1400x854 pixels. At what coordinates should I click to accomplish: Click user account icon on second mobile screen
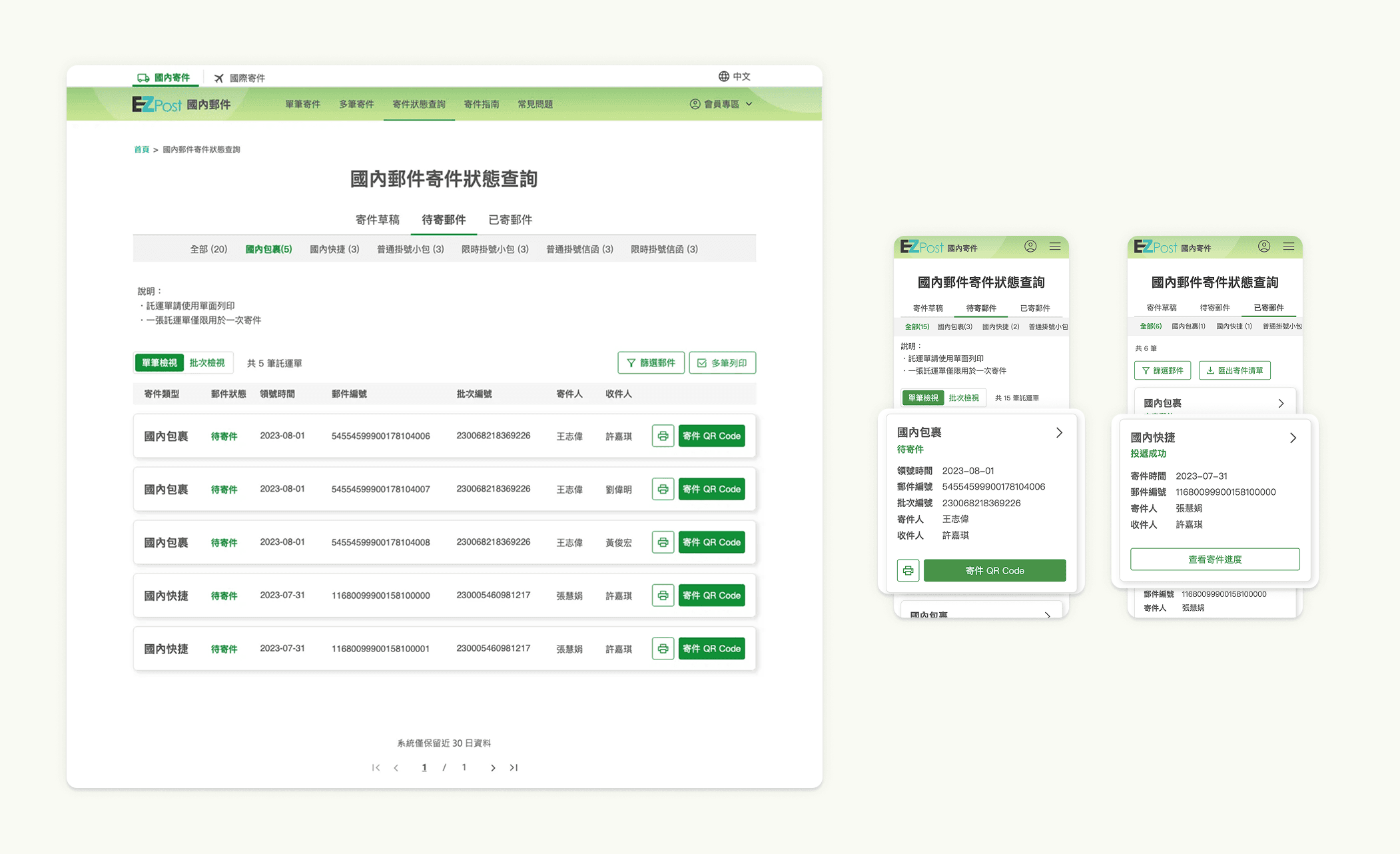1263,246
